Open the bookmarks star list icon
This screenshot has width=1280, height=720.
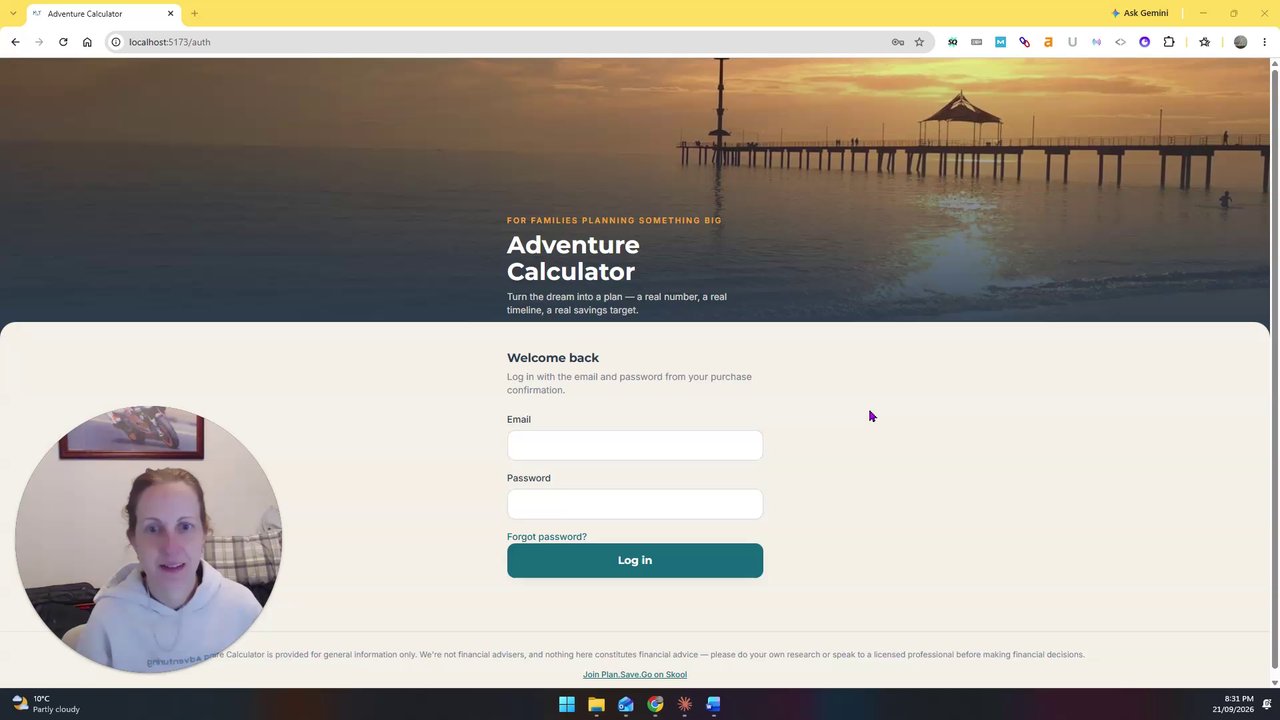click(x=1204, y=42)
